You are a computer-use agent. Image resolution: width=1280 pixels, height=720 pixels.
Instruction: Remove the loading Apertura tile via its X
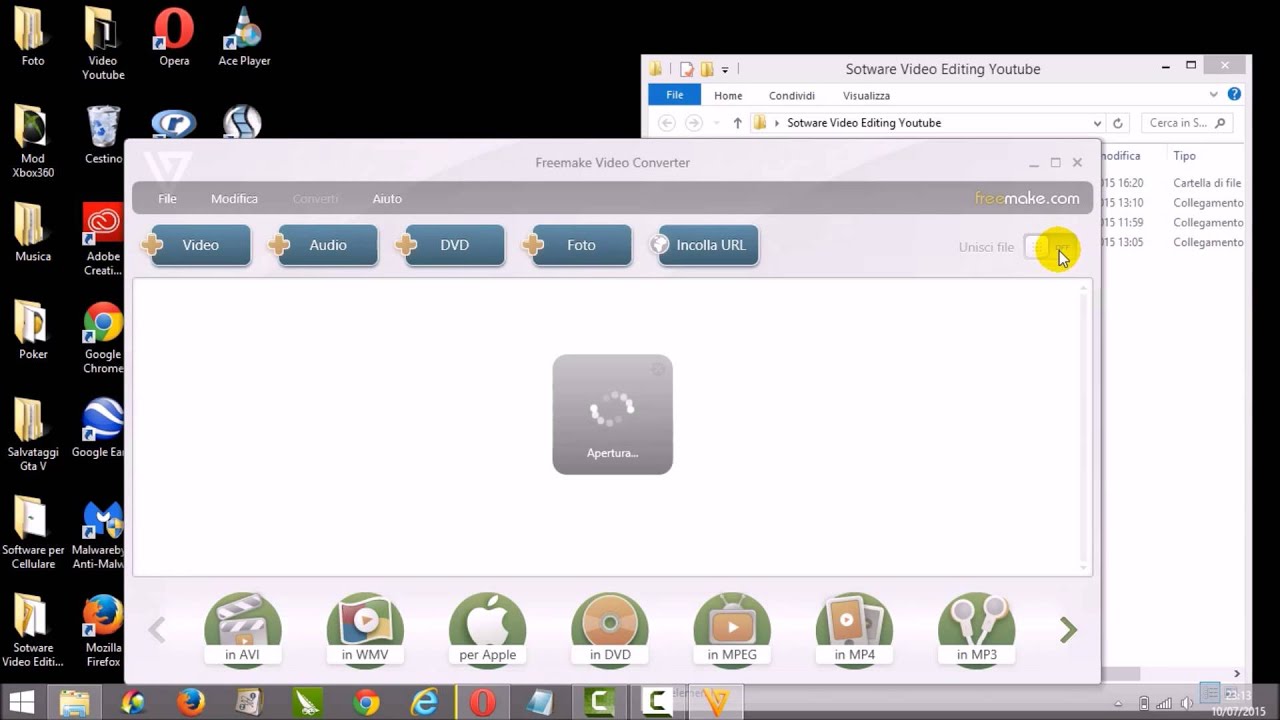point(658,369)
